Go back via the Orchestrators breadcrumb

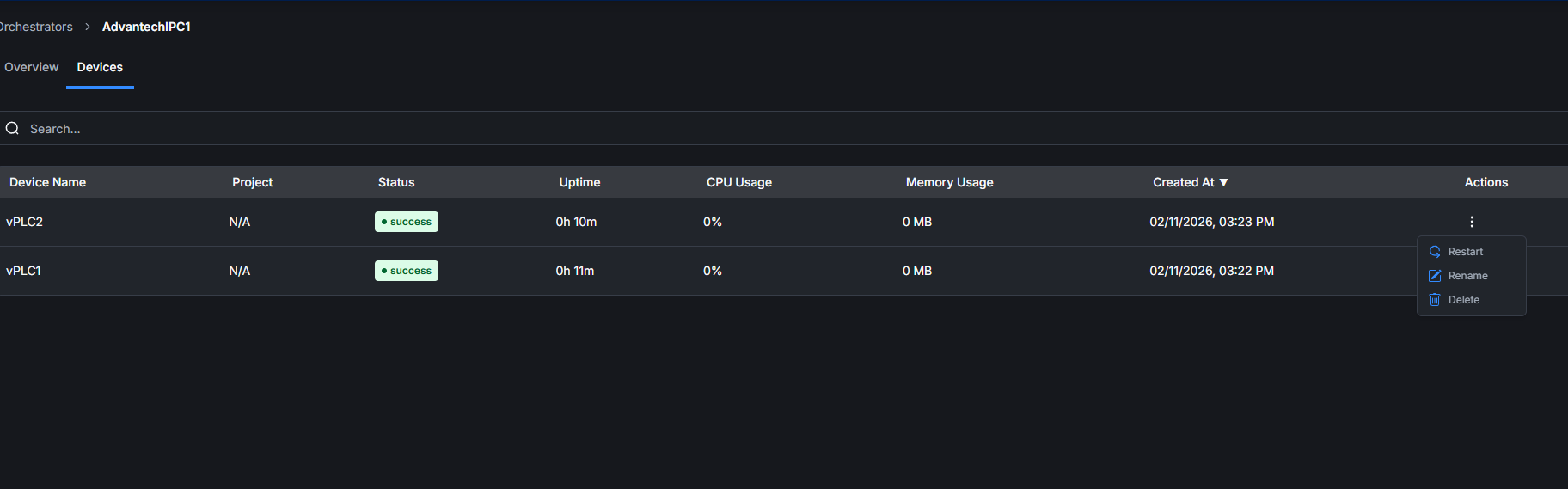pos(36,27)
